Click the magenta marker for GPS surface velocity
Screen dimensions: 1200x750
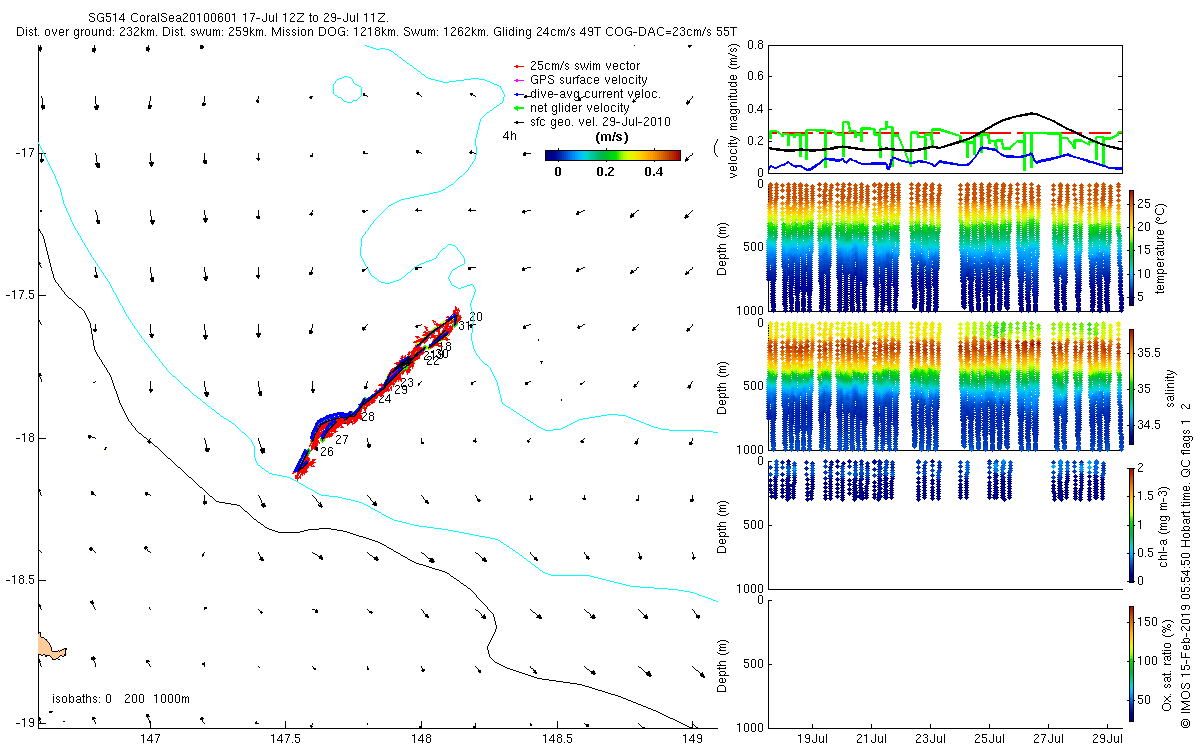point(517,80)
